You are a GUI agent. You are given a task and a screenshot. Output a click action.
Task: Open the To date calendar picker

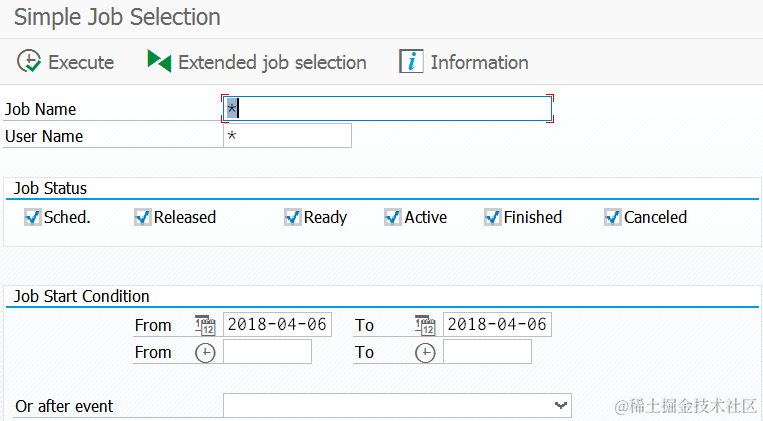[425, 325]
